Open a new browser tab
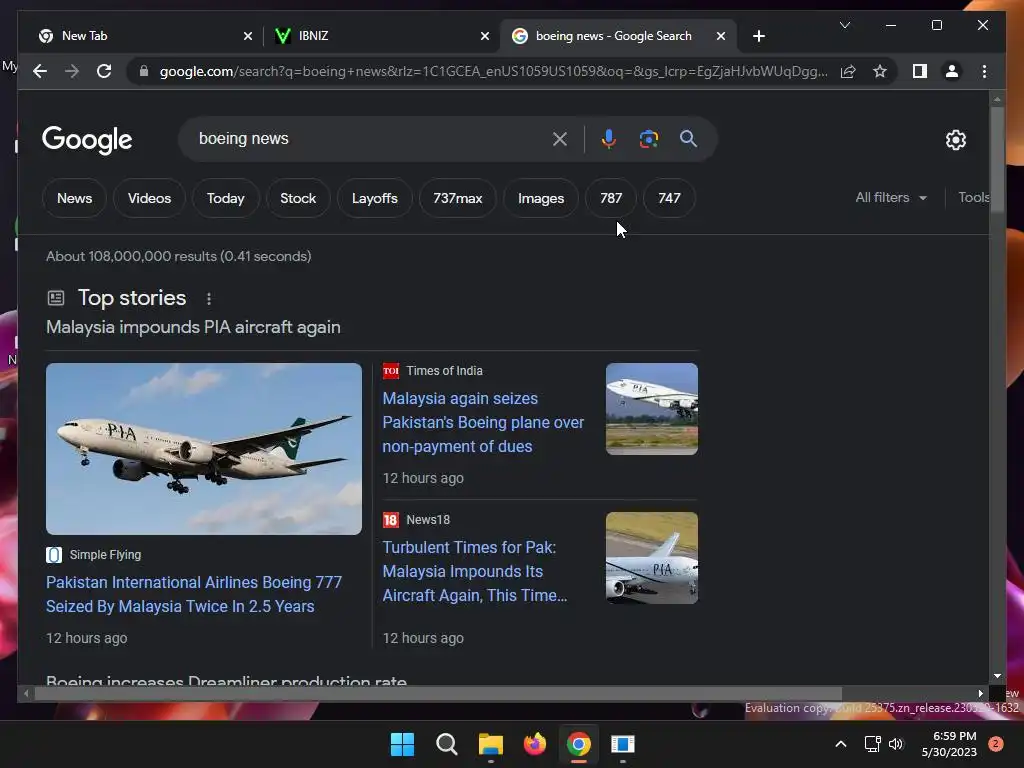 758,36
